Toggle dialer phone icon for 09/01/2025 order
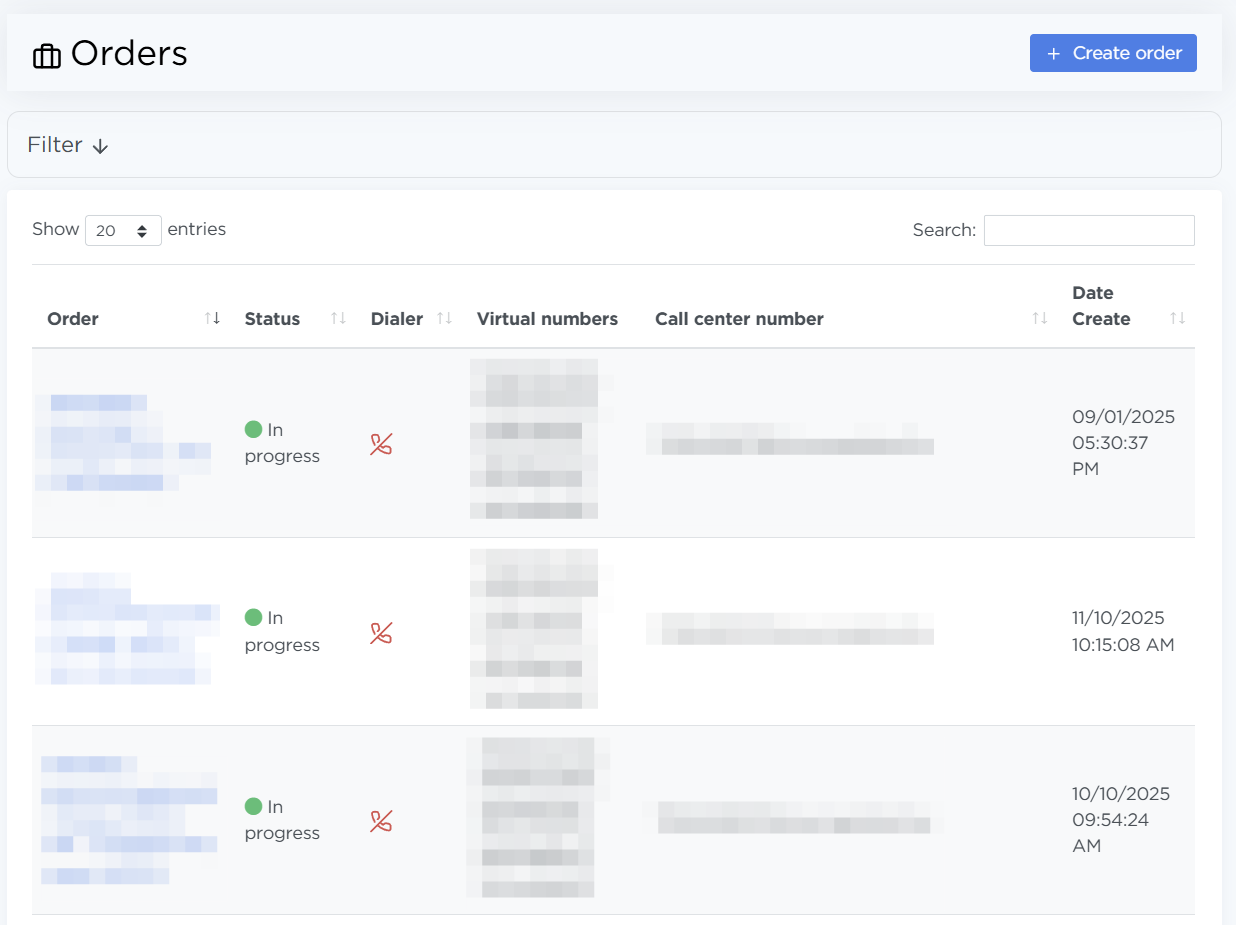 click(381, 444)
